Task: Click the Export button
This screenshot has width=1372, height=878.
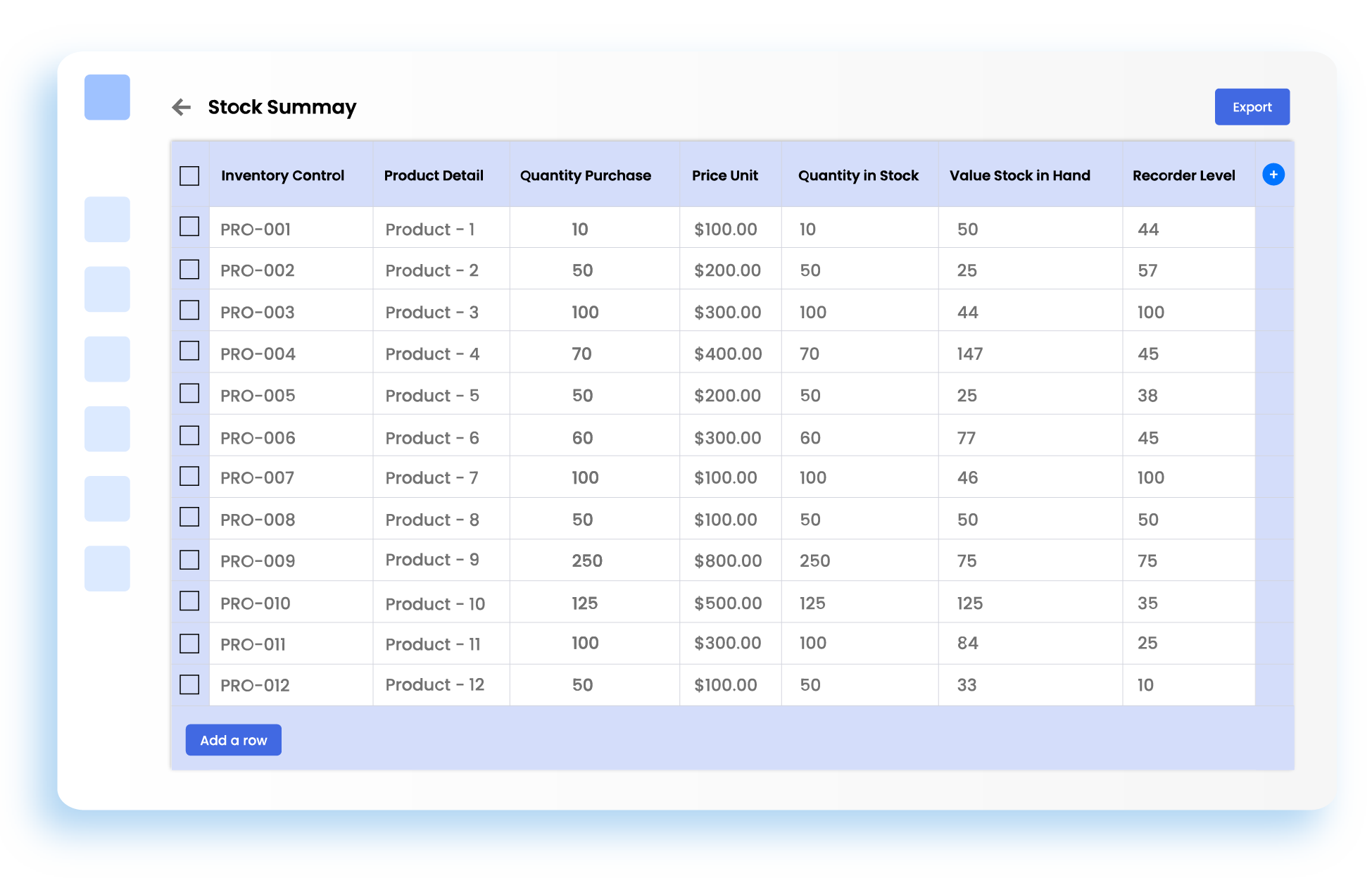Action: click(x=1252, y=106)
